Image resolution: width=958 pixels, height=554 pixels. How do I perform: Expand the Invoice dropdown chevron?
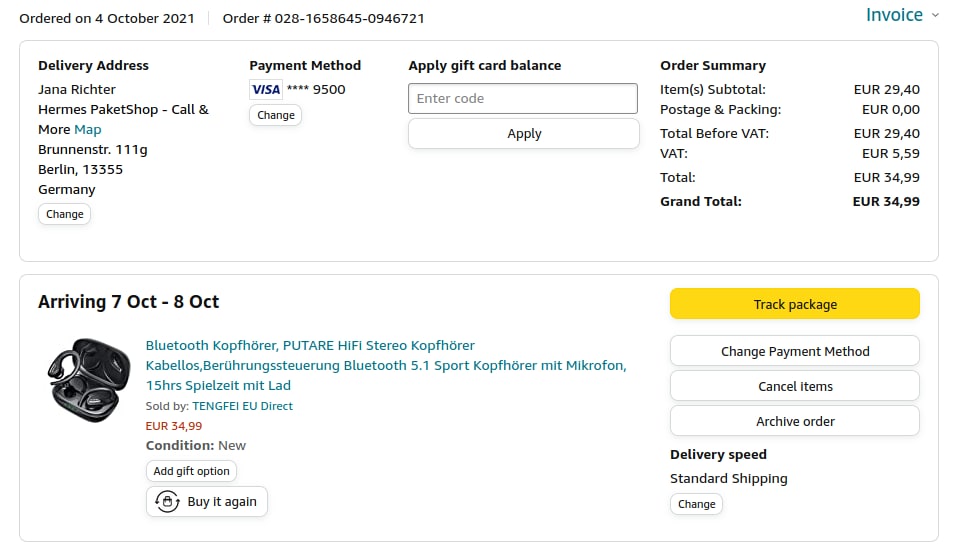pos(935,15)
